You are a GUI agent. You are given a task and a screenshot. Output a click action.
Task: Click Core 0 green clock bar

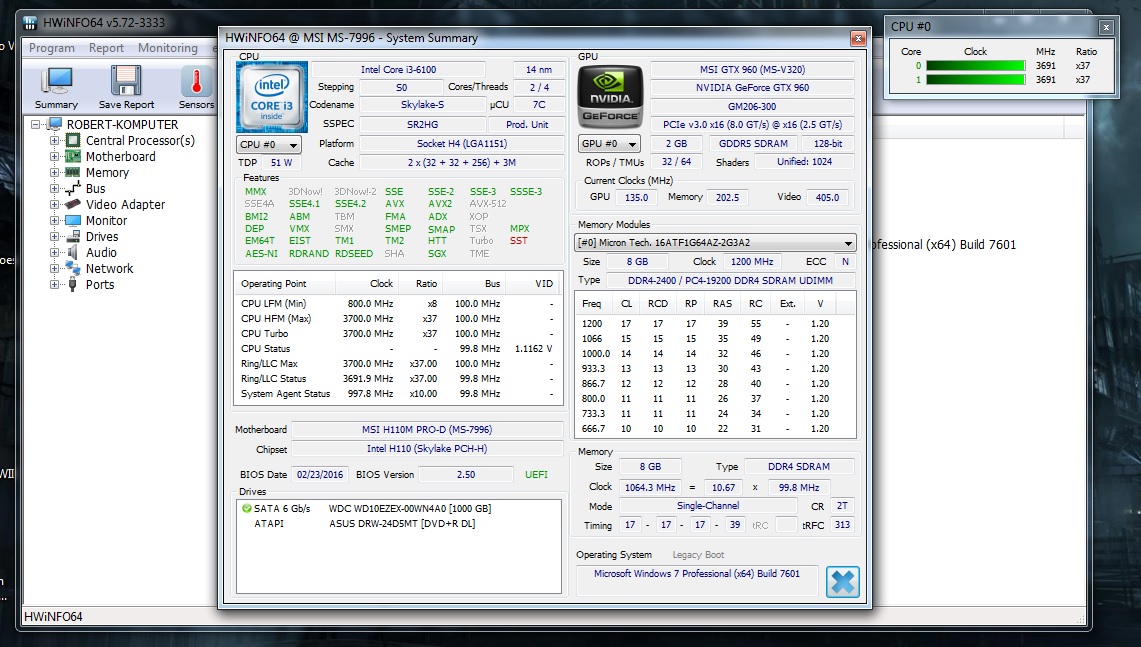click(x=975, y=66)
